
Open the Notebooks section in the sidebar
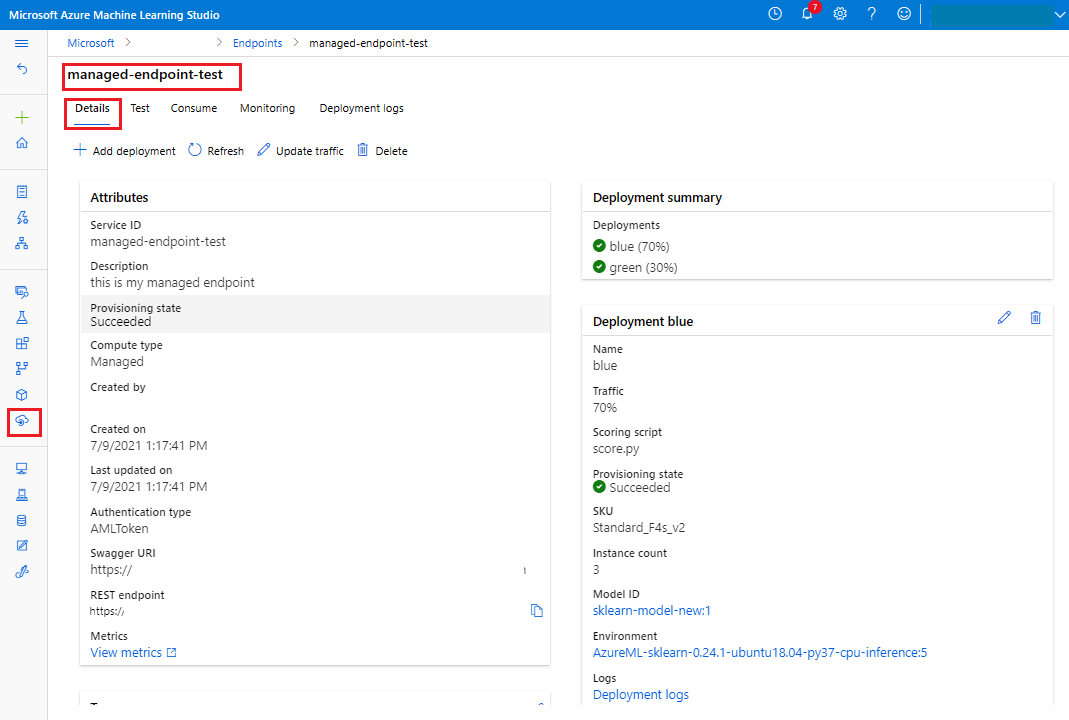pyautogui.click(x=23, y=191)
